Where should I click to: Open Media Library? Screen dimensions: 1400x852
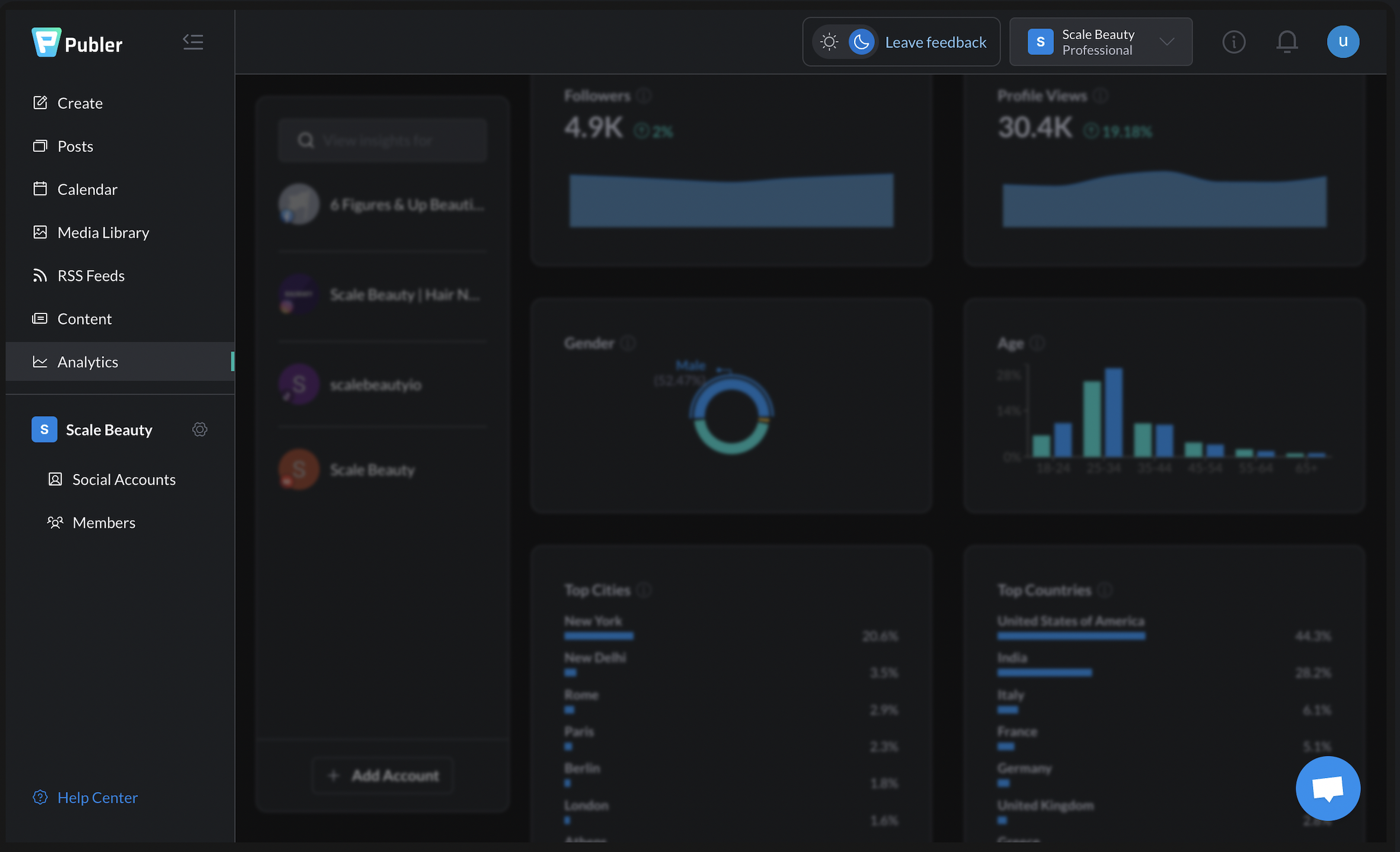(x=120, y=233)
